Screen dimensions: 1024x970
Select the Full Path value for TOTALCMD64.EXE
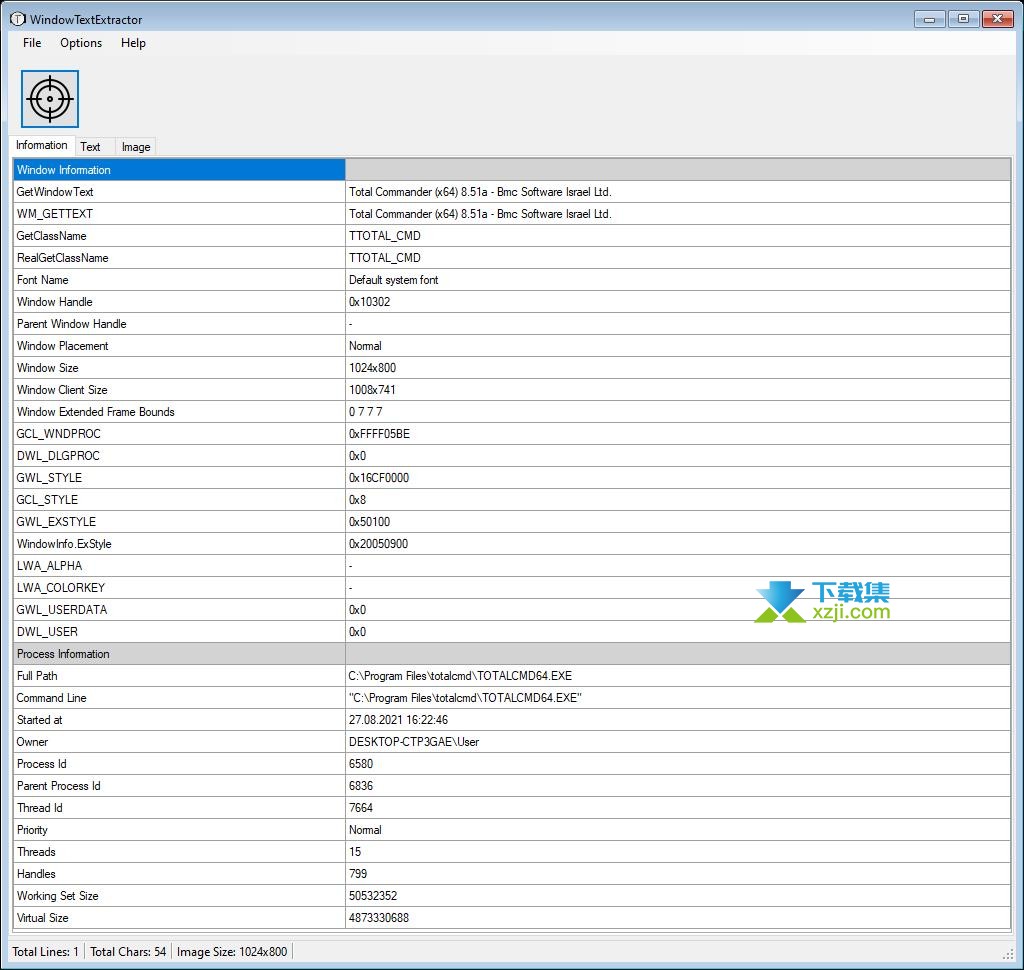[x=460, y=676]
